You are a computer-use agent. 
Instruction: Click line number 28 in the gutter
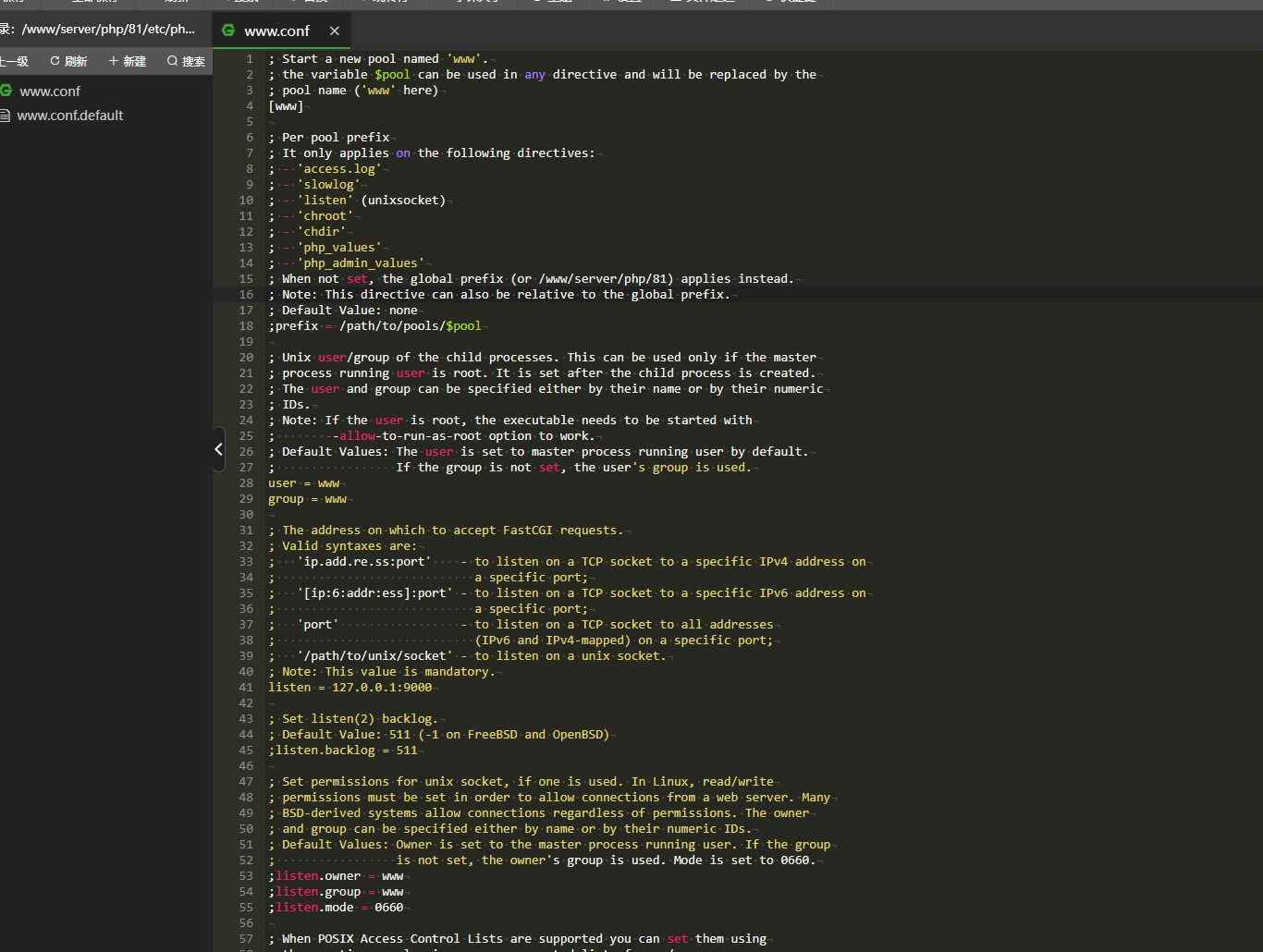[x=246, y=483]
